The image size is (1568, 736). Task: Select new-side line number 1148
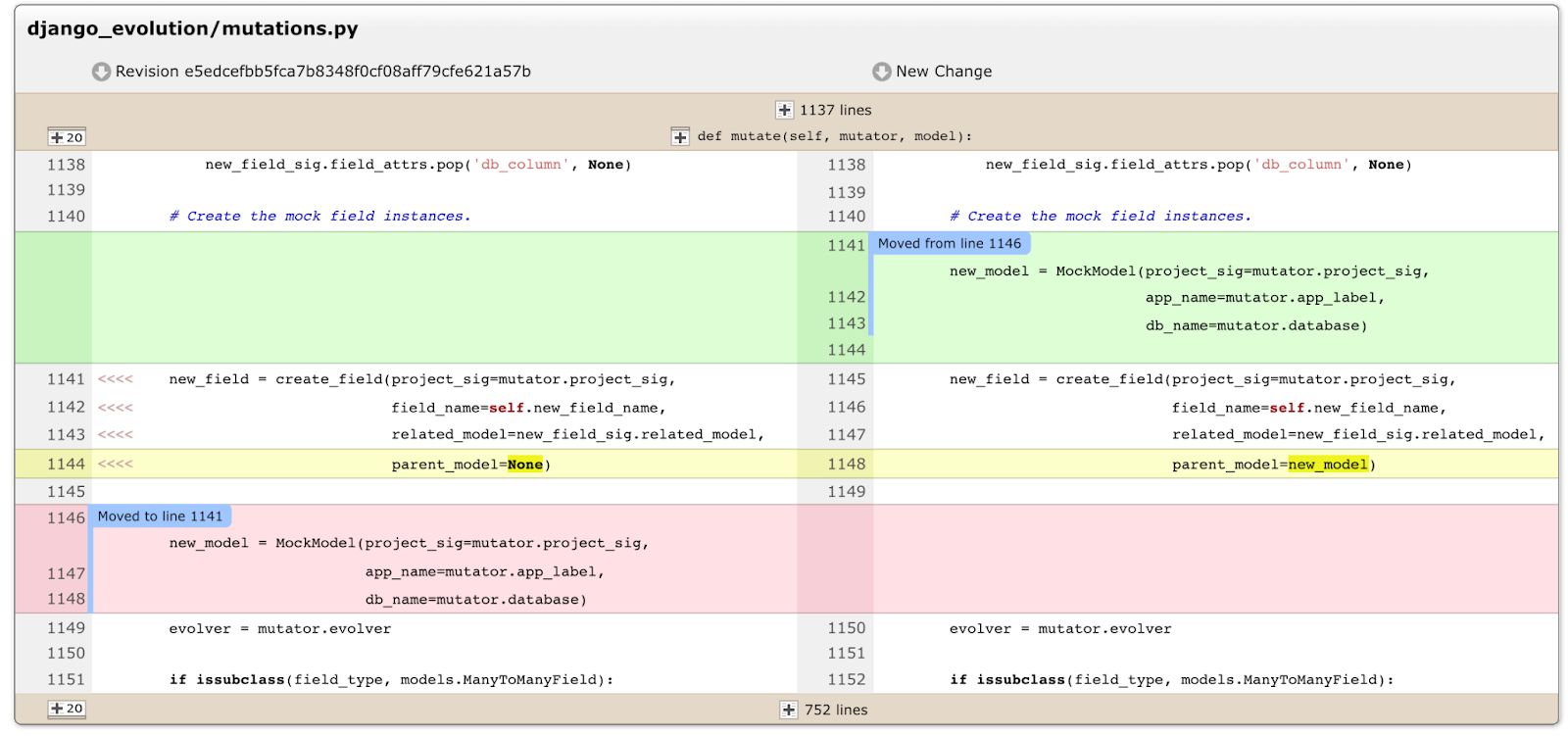coord(846,464)
